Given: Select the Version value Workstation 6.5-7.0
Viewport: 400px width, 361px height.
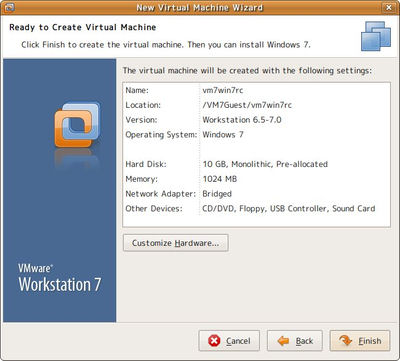Looking at the screenshot, I should tap(242, 120).
